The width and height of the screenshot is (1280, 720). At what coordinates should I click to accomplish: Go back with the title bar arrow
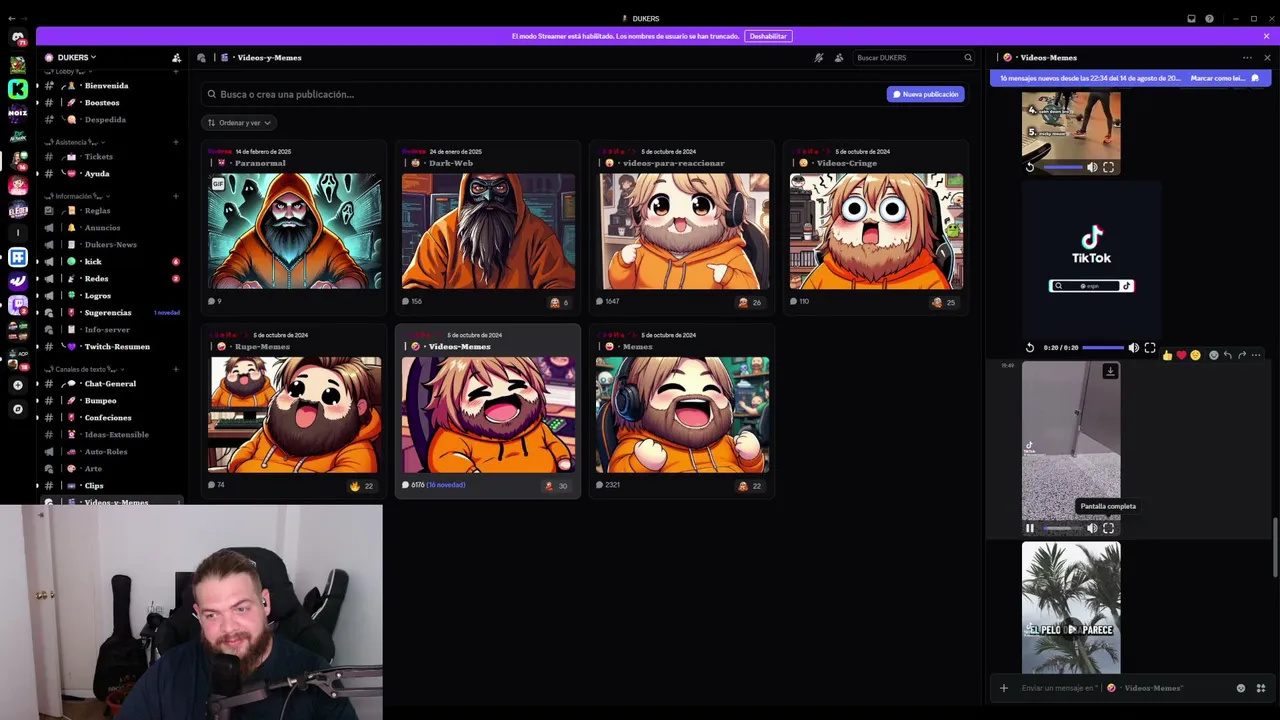tap(11, 18)
